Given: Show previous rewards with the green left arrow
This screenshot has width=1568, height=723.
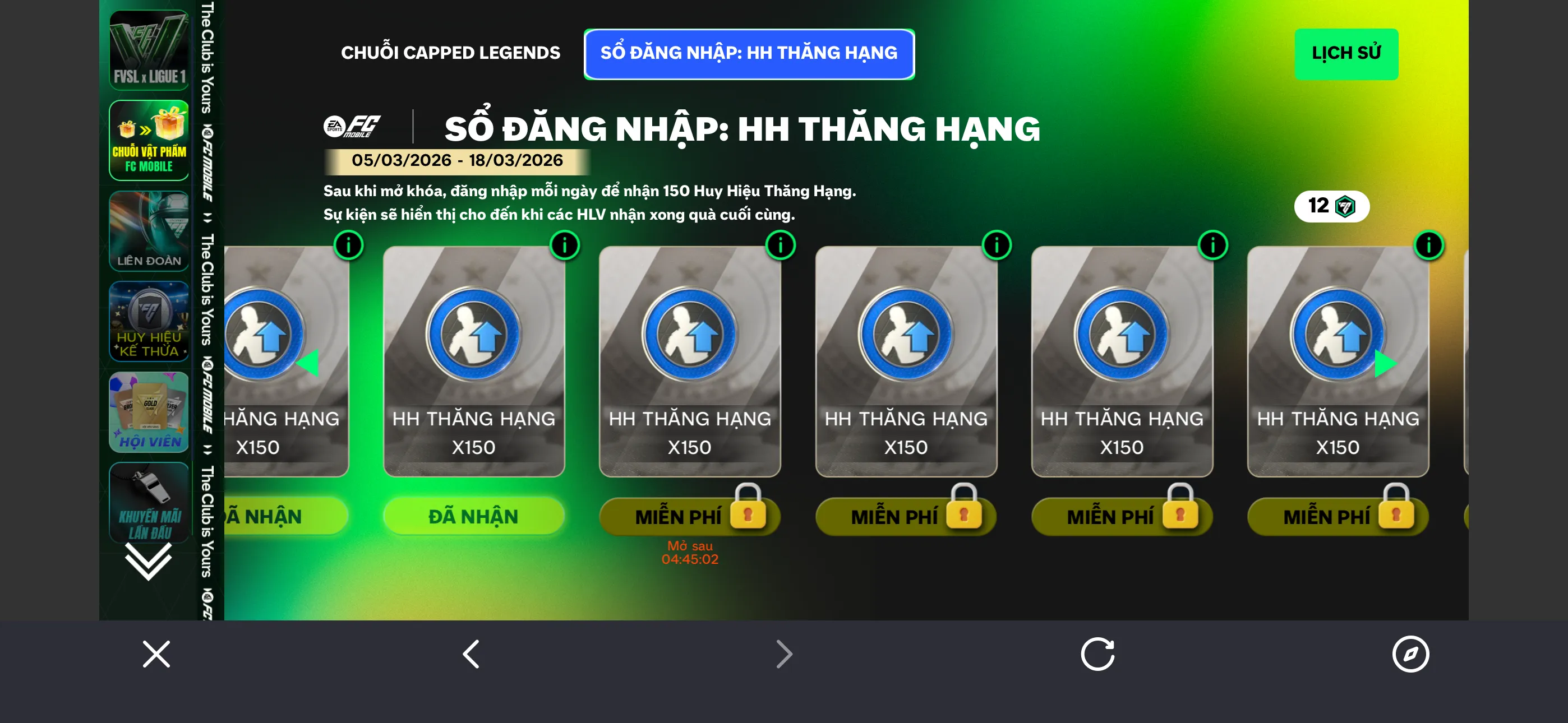Looking at the screenshot, I should point(307,363).
